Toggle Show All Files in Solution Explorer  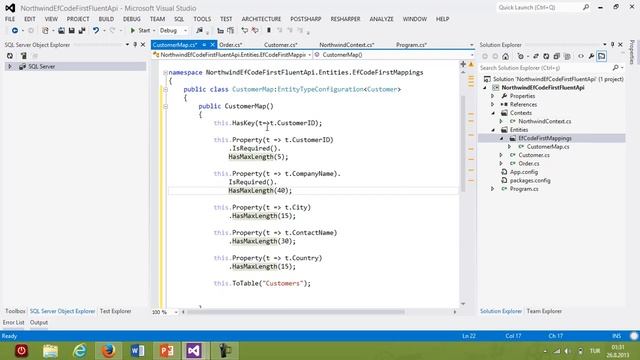(567, 56)
